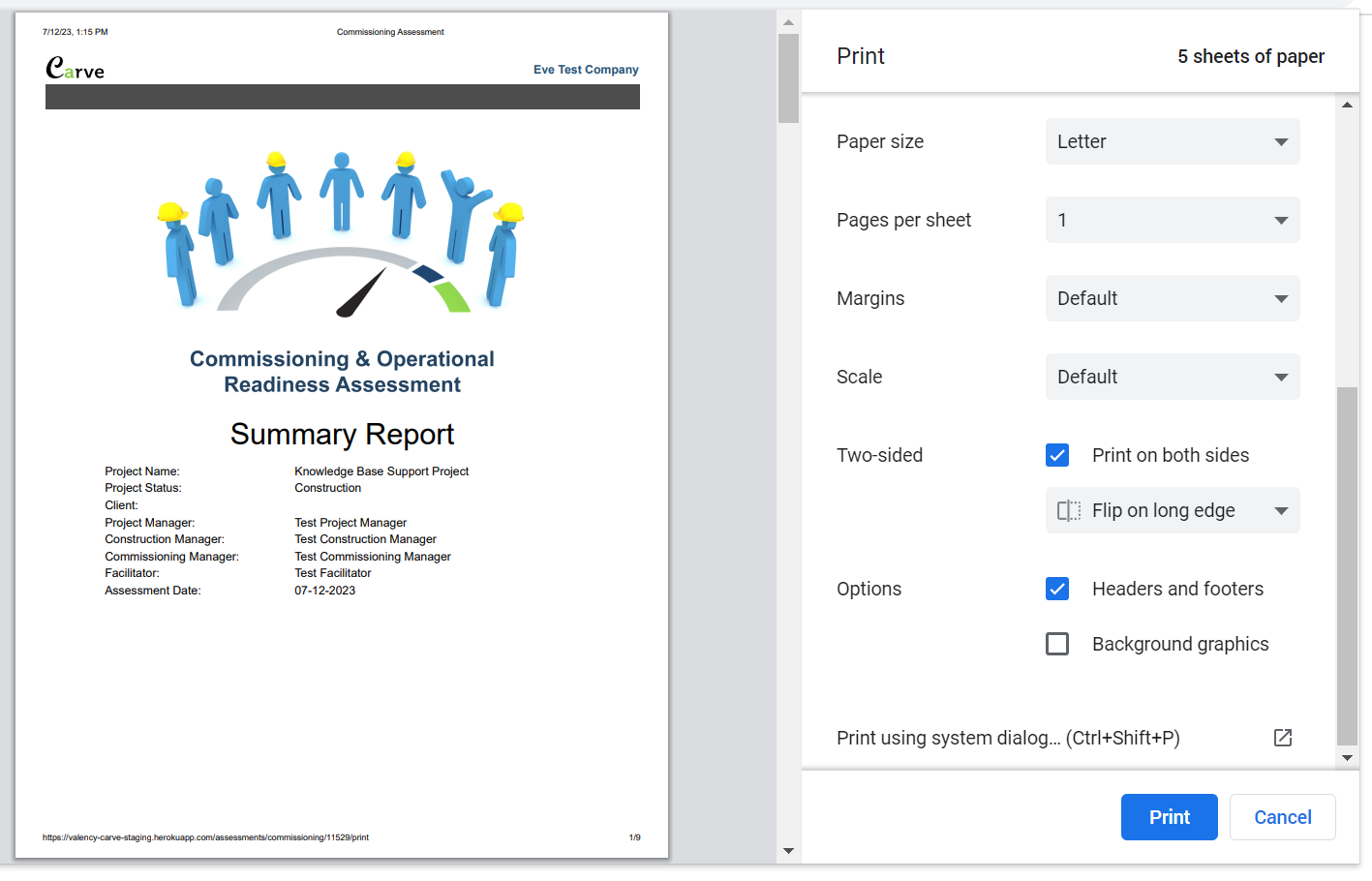The width and height of the screenshot is (1372, 881).
Task: Click the gauge team illustration in preview
Action: (342, 233)
